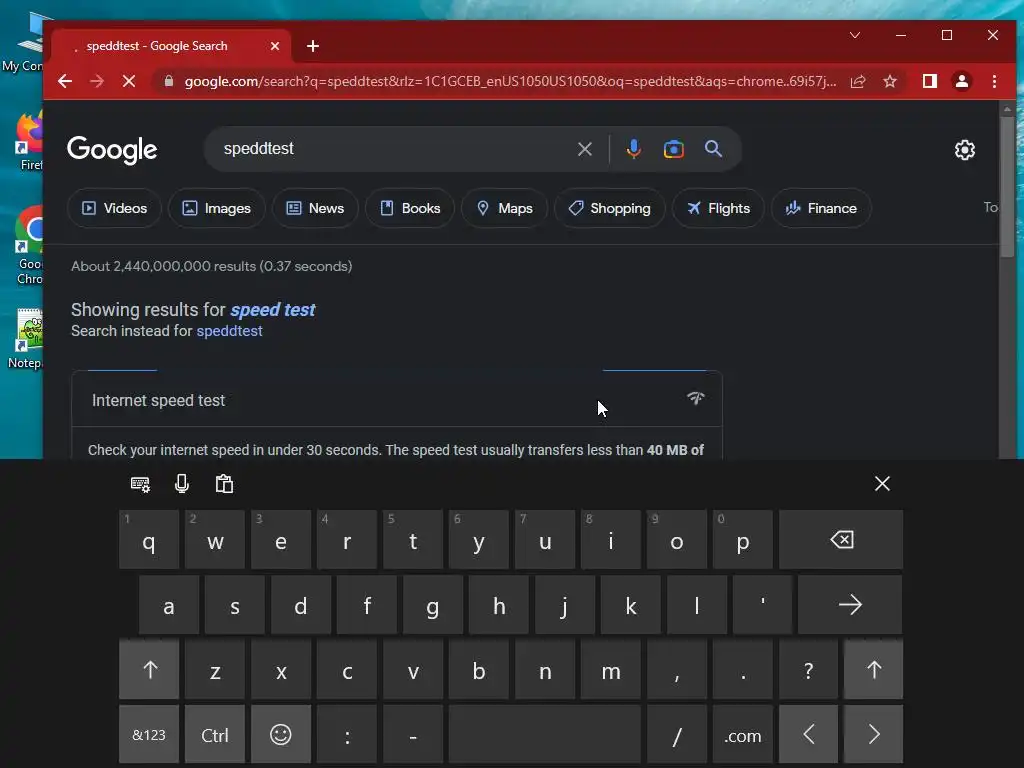1024x768 pixels.
Task: Filter results by News
Action: tap(315, 208)
